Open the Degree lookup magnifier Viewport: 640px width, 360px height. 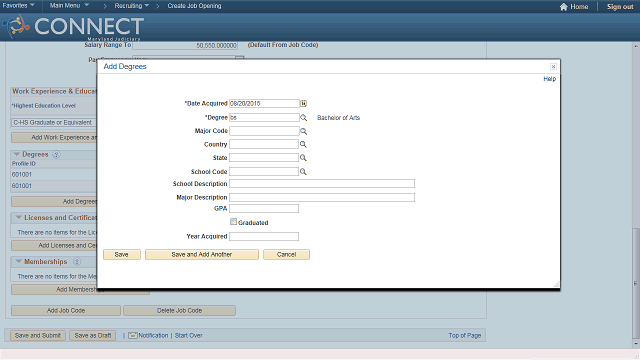tap(303, 118)
